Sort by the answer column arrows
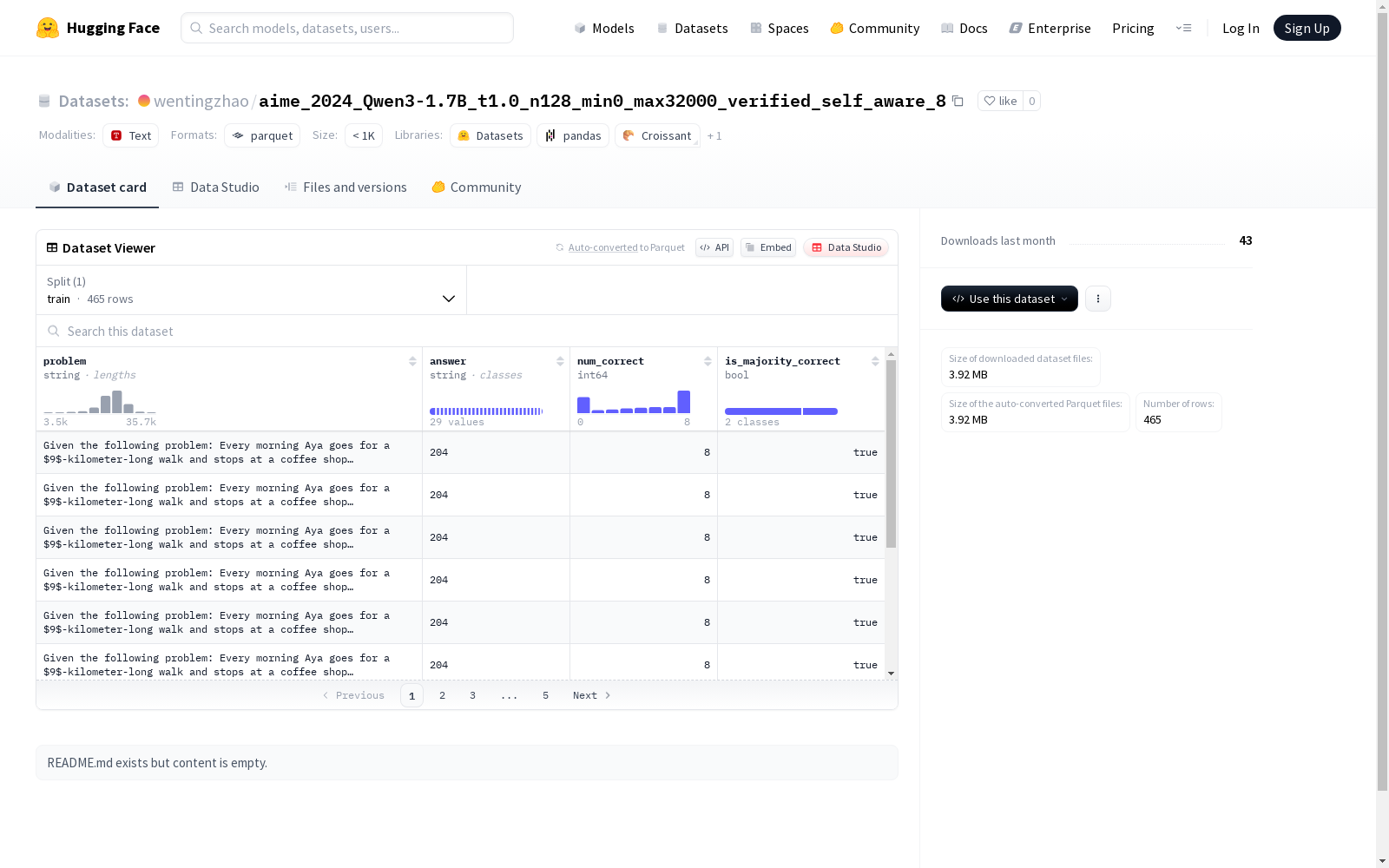The image size is (1389, 868). [560, 361]
